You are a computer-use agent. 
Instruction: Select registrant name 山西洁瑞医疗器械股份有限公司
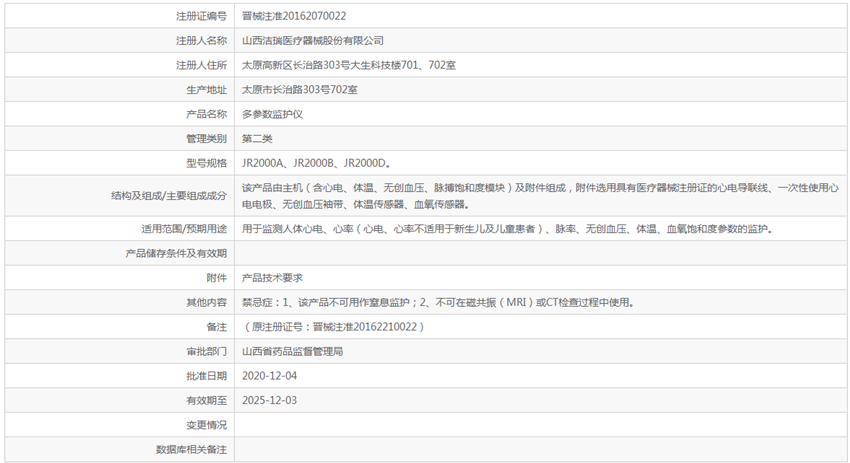[313, 41]
